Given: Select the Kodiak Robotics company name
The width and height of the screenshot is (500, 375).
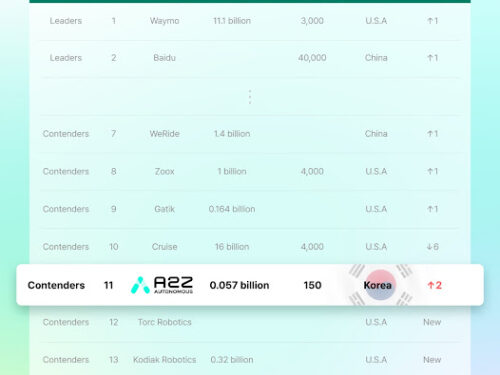Looking at the screenshot, I should pos(165,360).
